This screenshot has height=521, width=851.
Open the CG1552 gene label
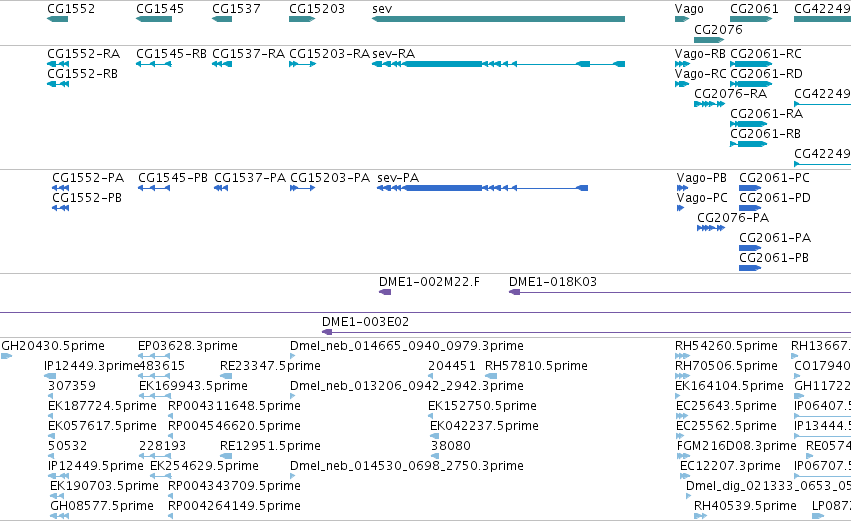[x=71, y=9]
